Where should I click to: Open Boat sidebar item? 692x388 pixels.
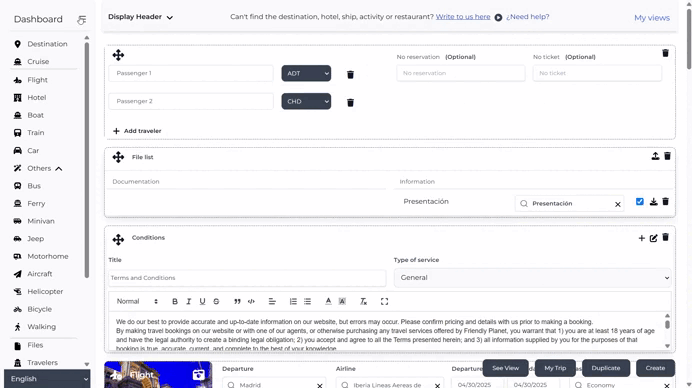(x=35, y=115)
